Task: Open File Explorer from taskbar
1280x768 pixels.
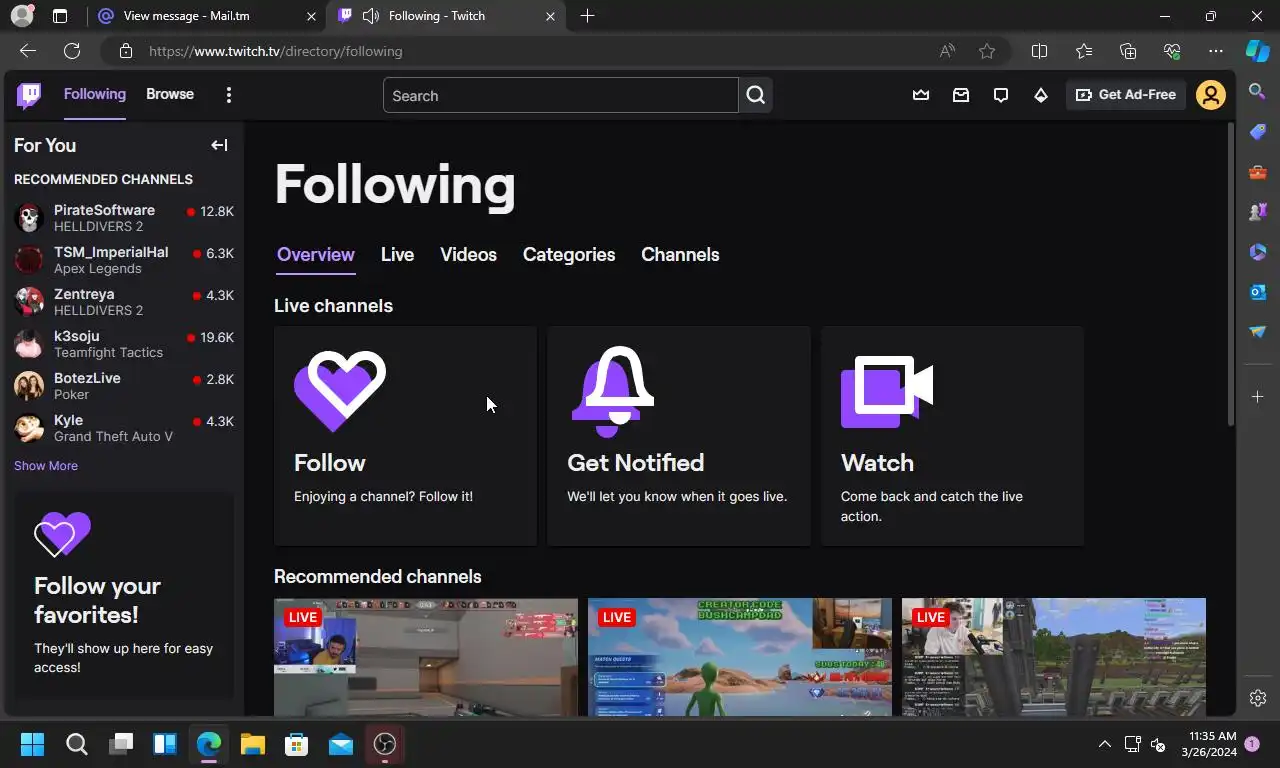Action: pos(252,744)
